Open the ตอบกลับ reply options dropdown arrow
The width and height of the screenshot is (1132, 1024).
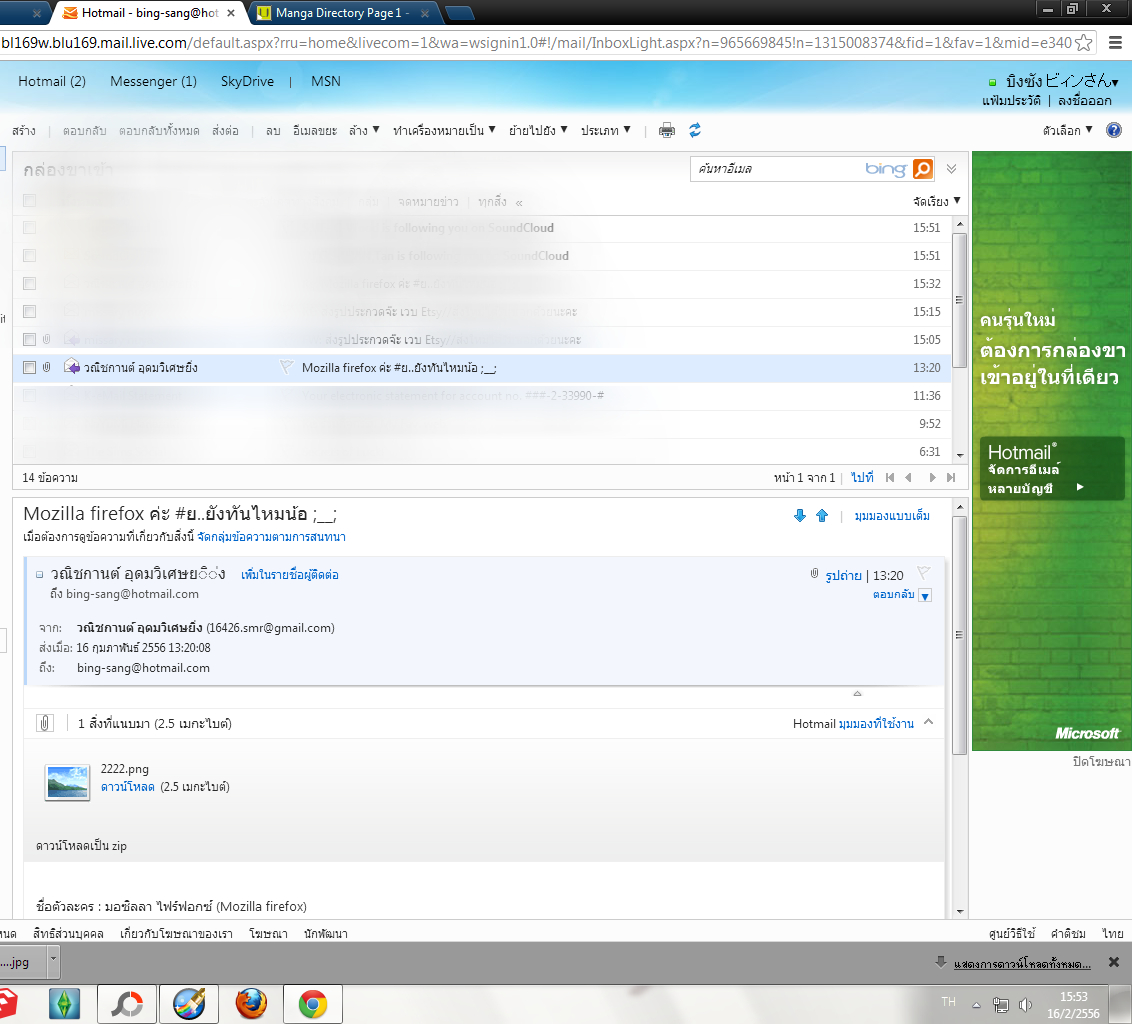(x=926, y=596)
